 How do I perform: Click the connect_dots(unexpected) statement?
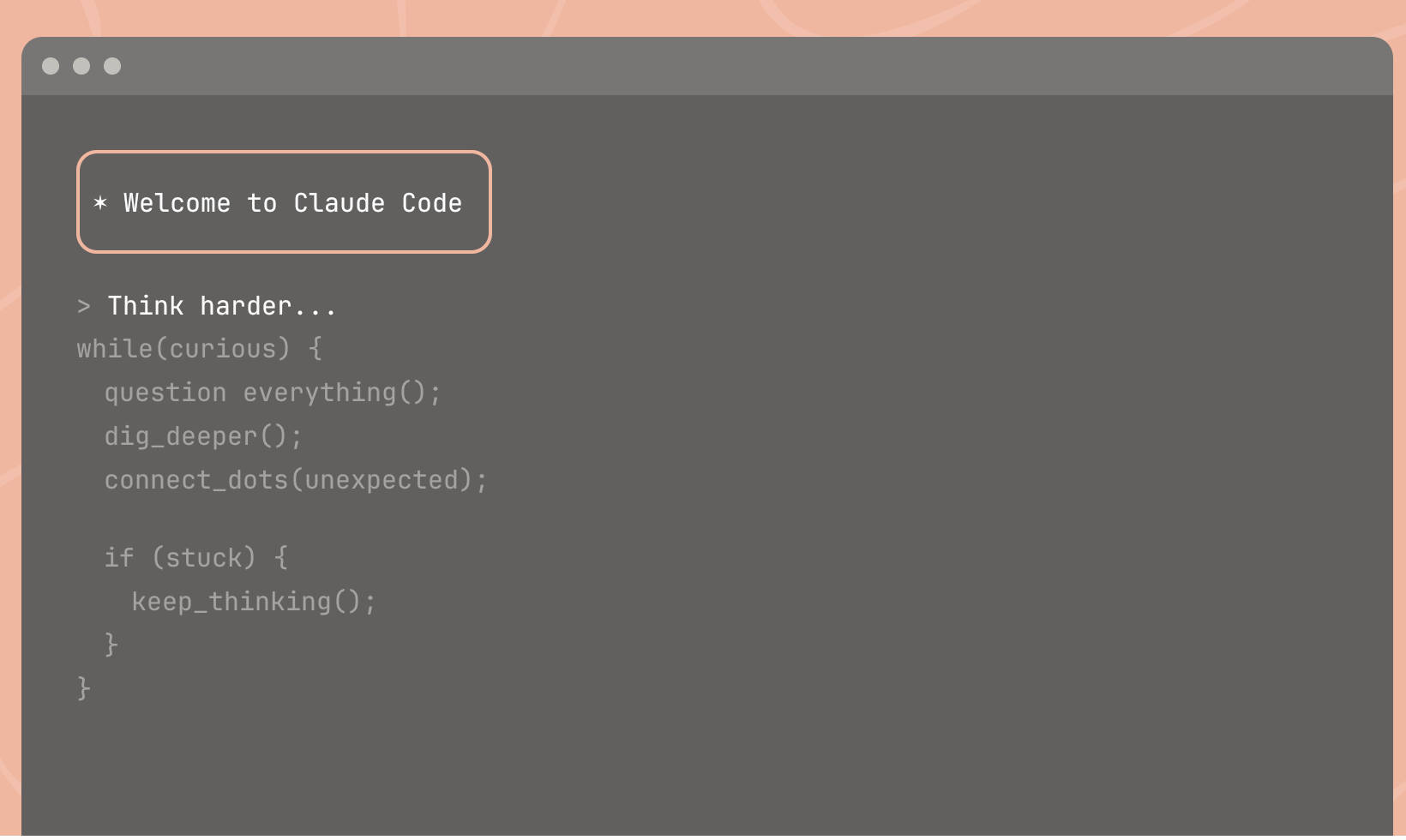click(295, 479)
